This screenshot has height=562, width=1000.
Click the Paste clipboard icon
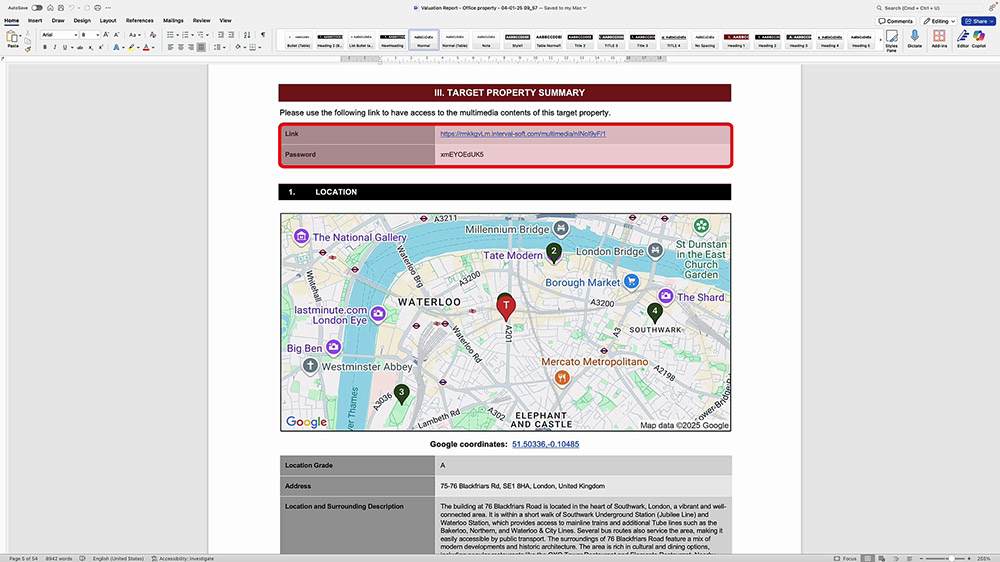12,38
